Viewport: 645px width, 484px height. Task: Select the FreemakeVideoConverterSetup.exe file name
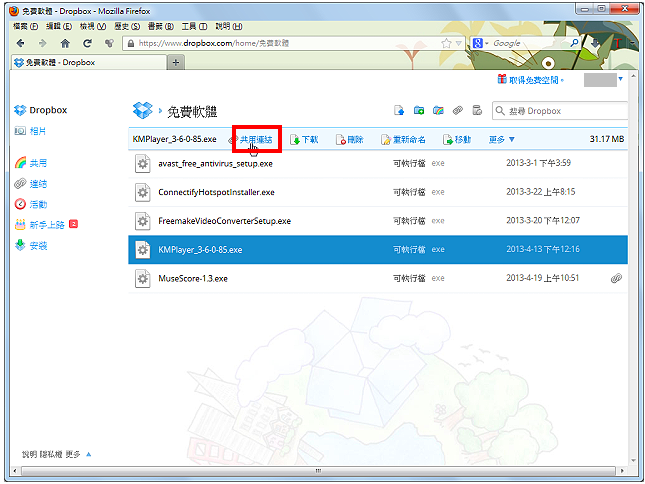(x=224, y=221)
